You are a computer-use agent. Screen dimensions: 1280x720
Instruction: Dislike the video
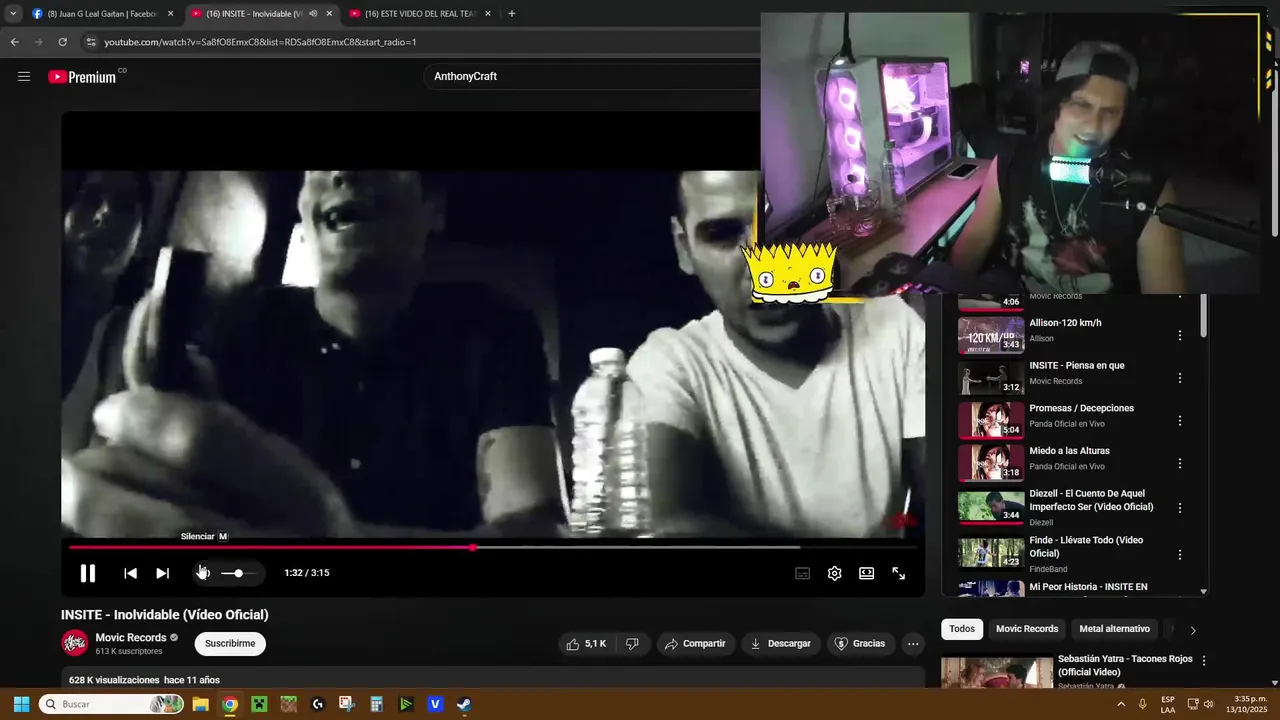pyautogui.click(x=632, y=643)
